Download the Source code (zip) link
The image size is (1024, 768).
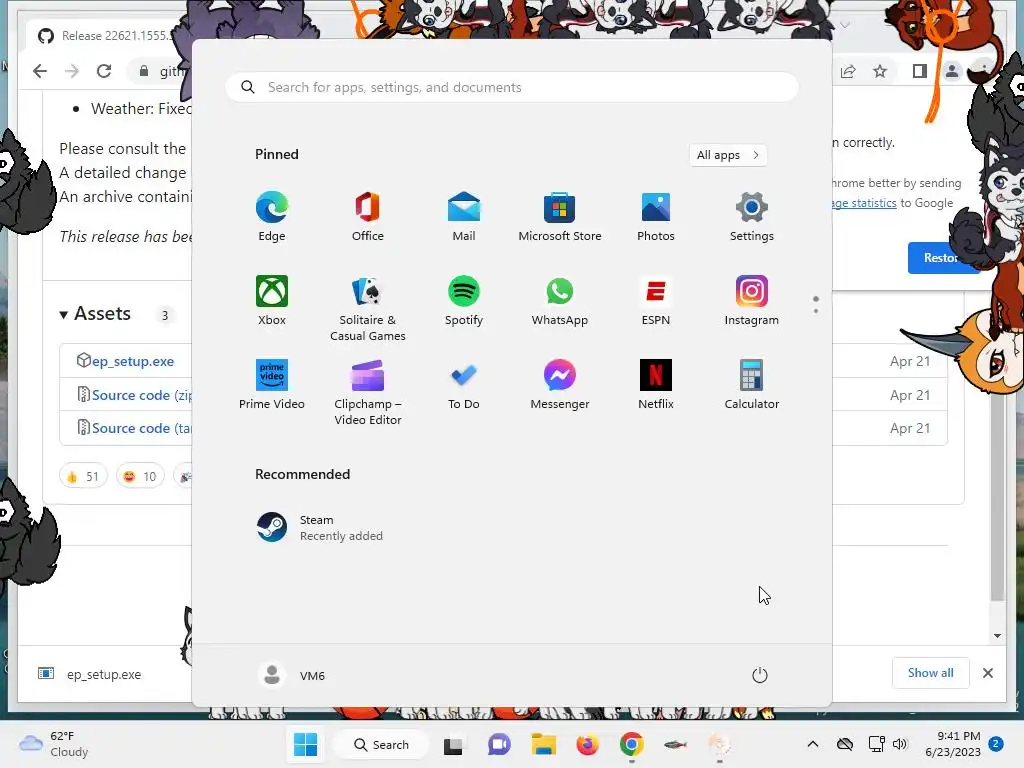(x=141, y=395)
